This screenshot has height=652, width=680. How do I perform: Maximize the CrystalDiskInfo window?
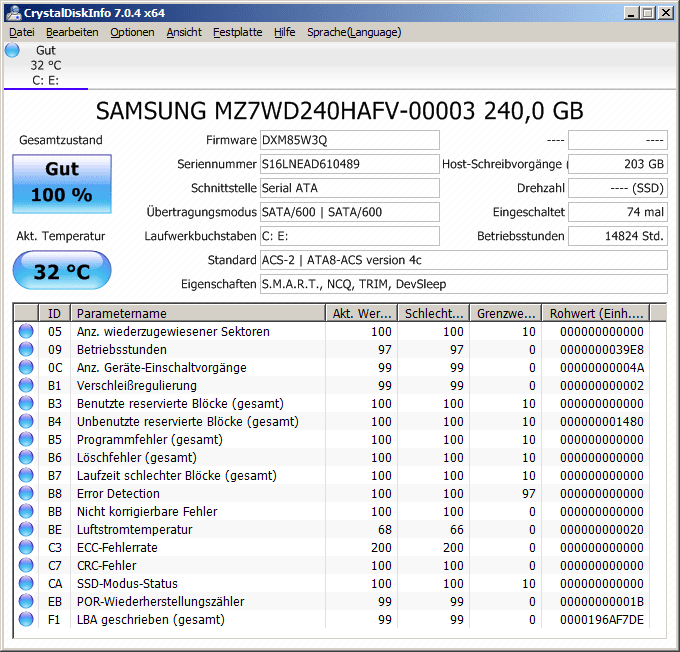(x=647, y=13)
